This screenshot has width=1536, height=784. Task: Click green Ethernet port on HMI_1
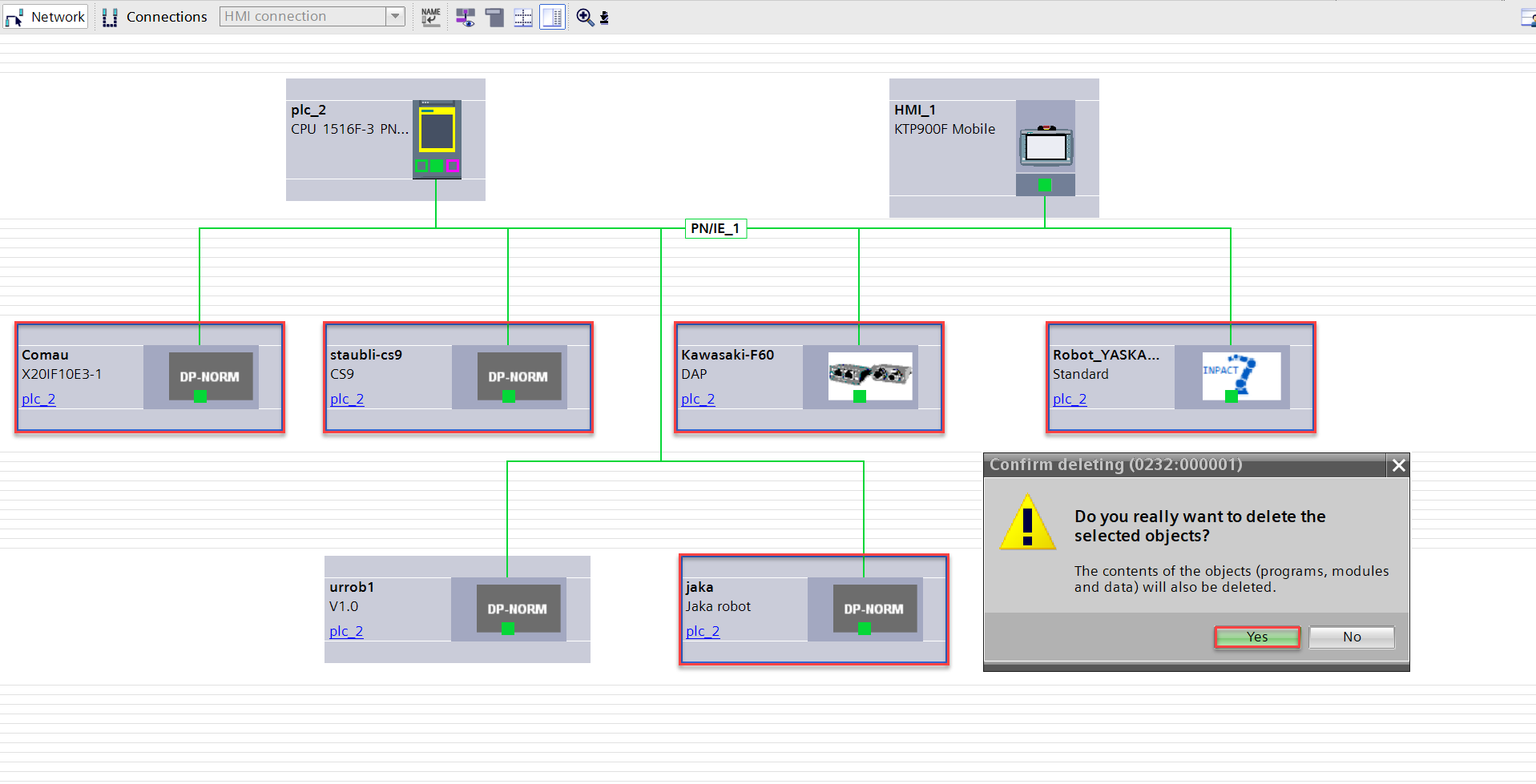coord(1045,185)
